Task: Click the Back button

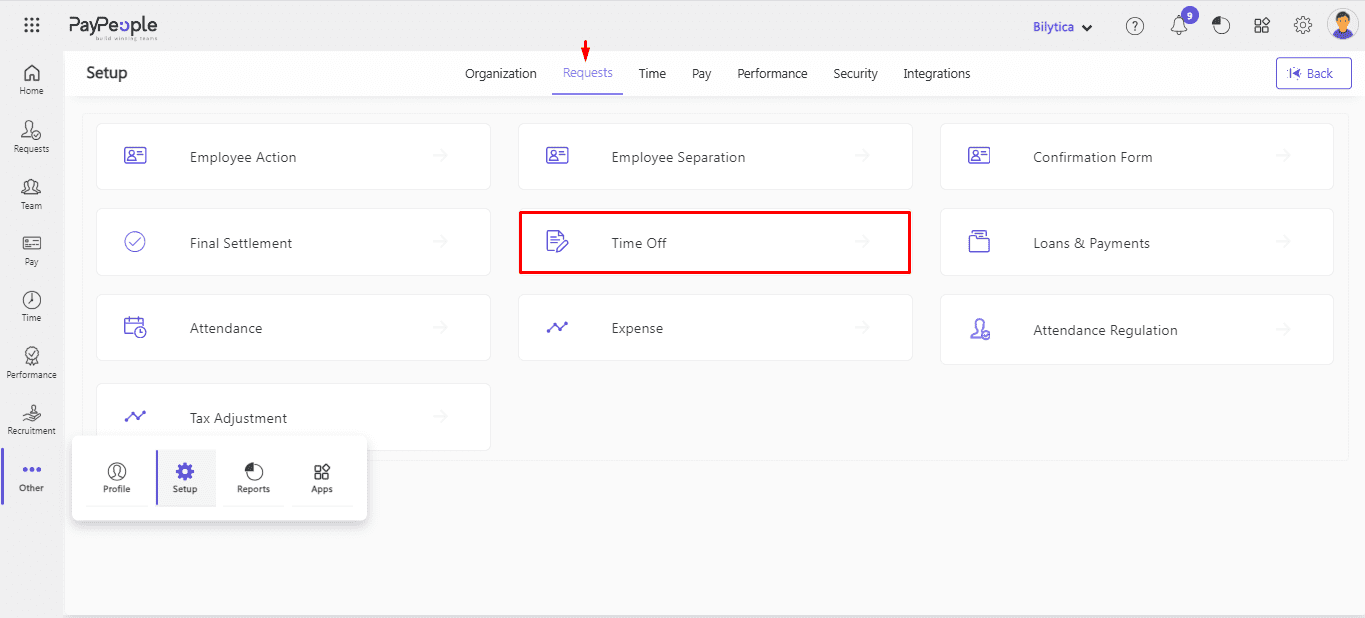Action: (x=1313, y=73)
